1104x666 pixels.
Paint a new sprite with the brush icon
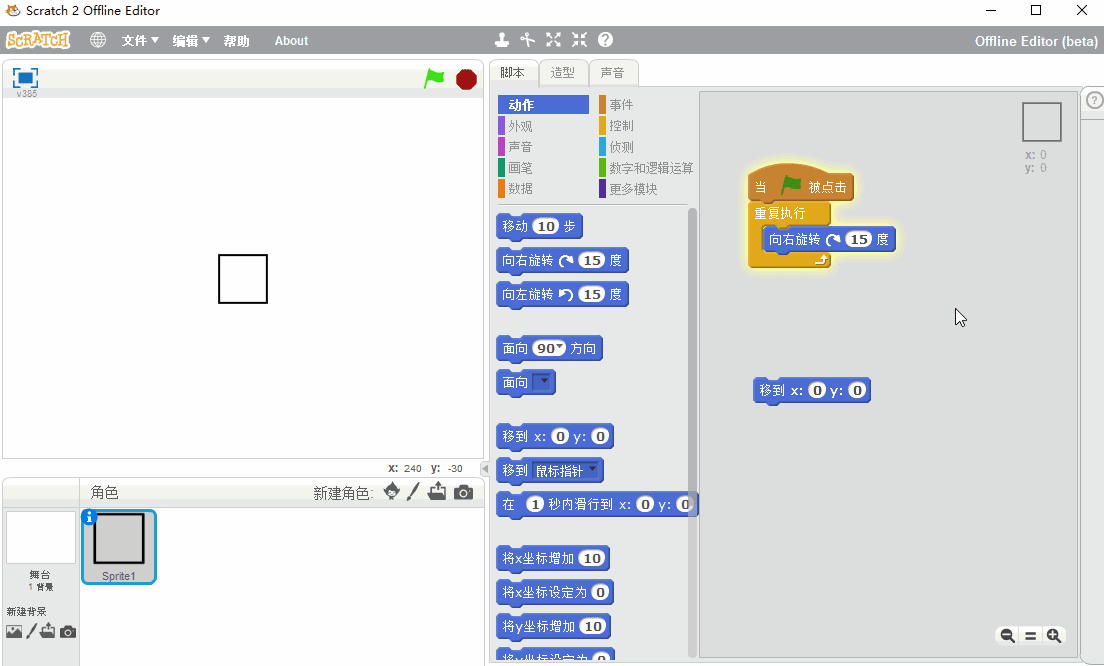[x=413, y=491]
